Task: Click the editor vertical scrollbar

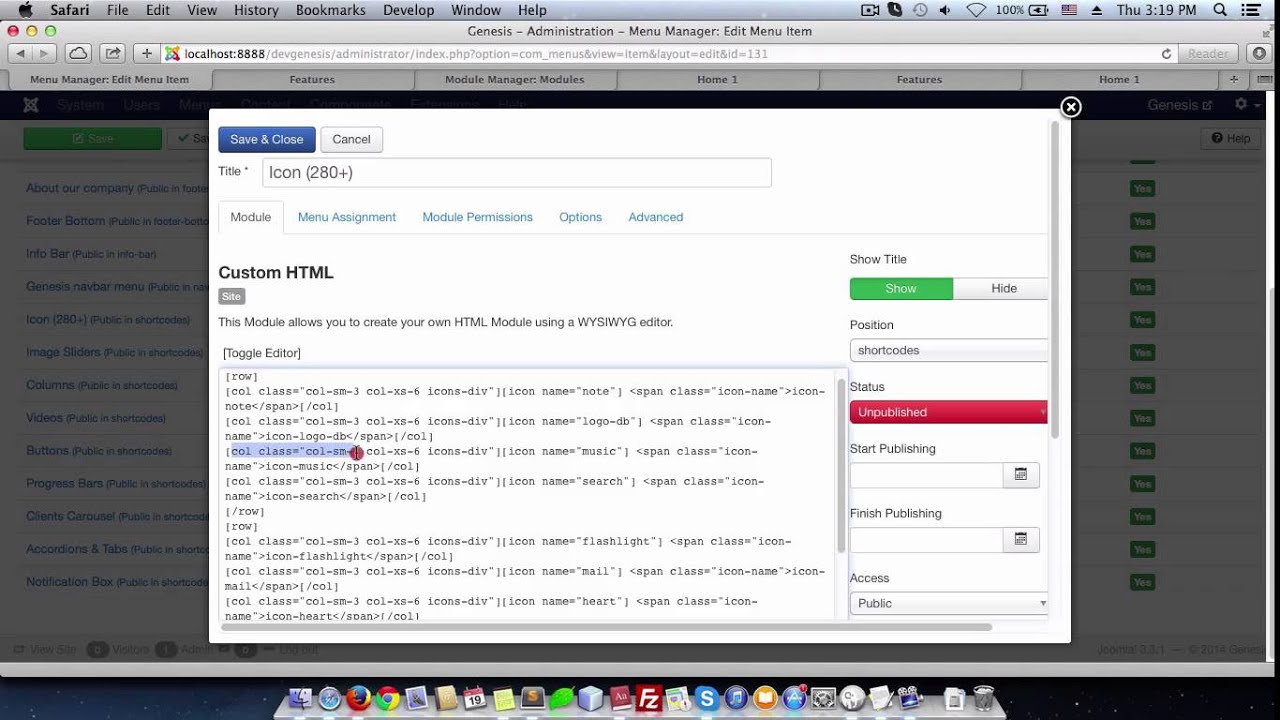Action: click(x=841, y=466)
